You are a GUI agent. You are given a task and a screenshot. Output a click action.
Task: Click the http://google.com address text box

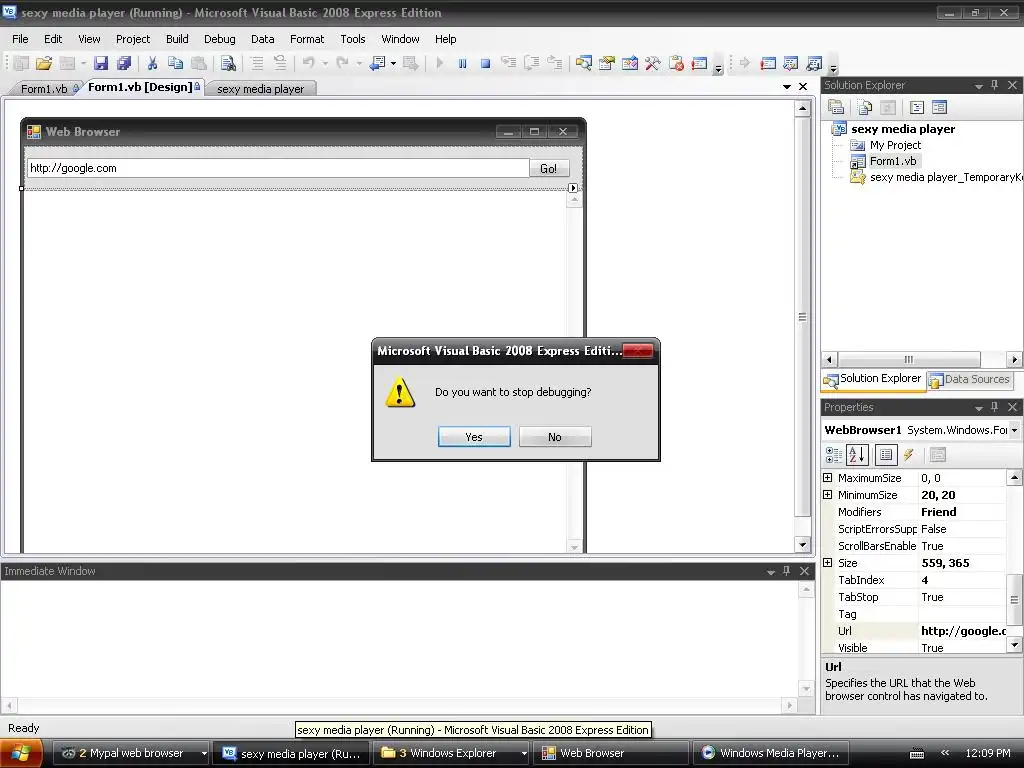coord(278,168)
